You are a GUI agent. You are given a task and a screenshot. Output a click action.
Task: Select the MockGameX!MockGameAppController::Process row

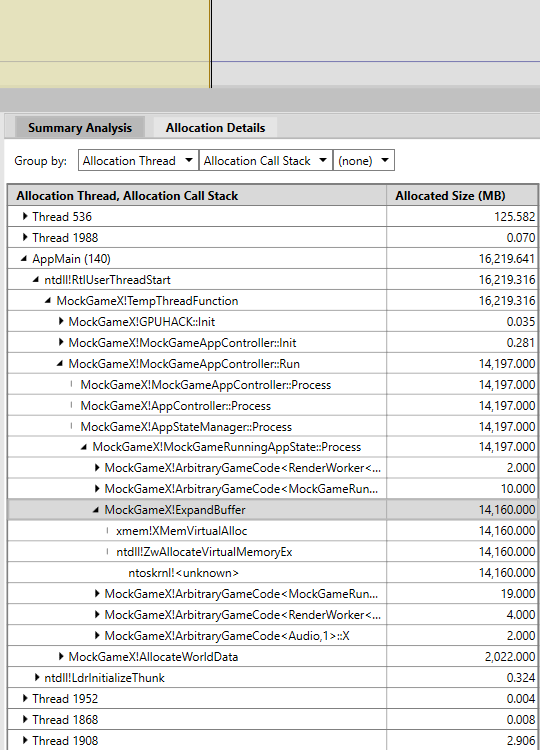tap(273, 385)
